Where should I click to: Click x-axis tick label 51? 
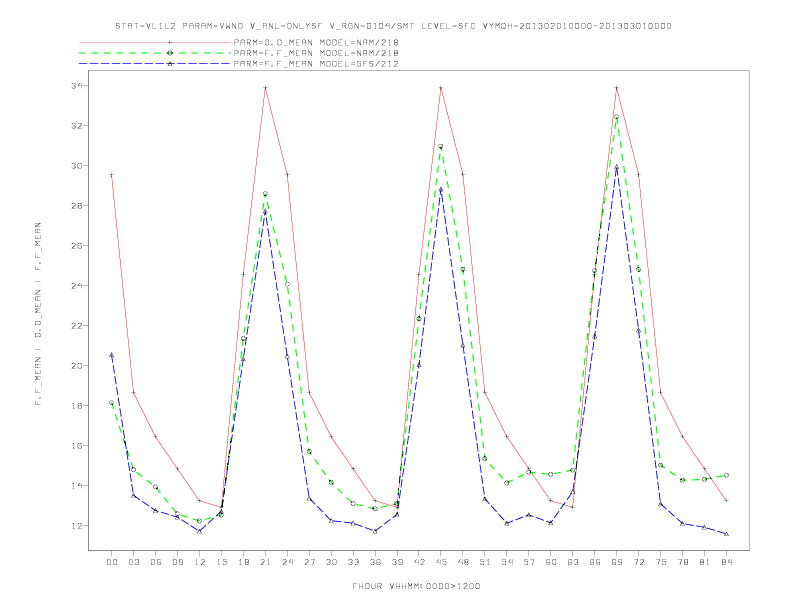pos(485,562)
